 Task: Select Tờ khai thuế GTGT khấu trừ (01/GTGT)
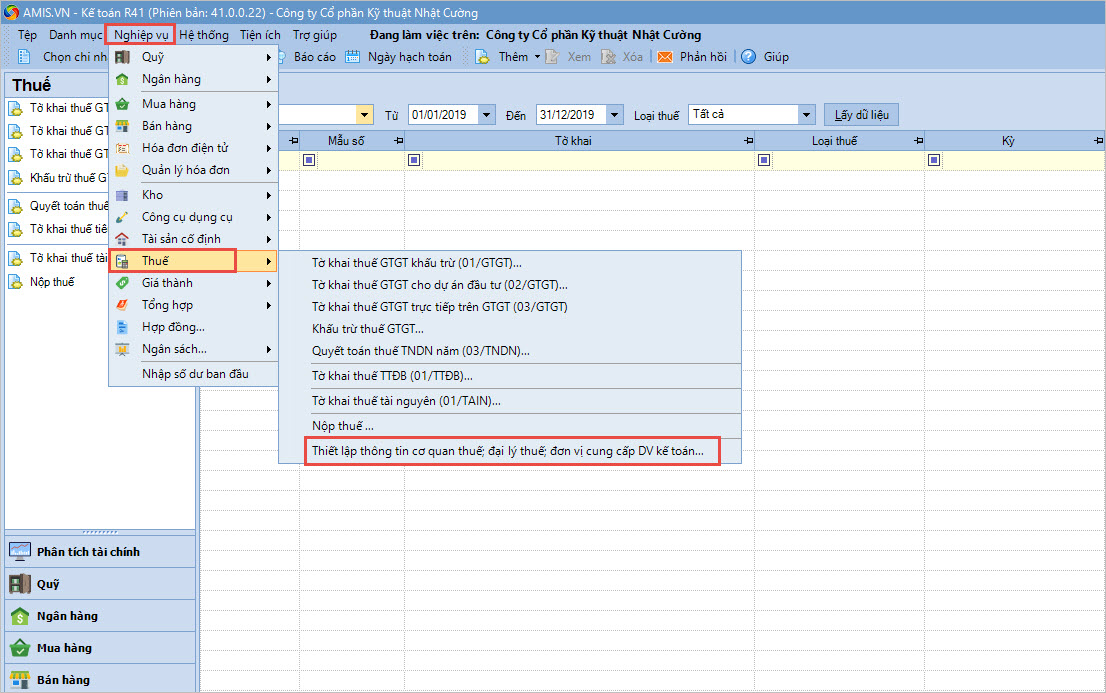[x=417, y=263]
